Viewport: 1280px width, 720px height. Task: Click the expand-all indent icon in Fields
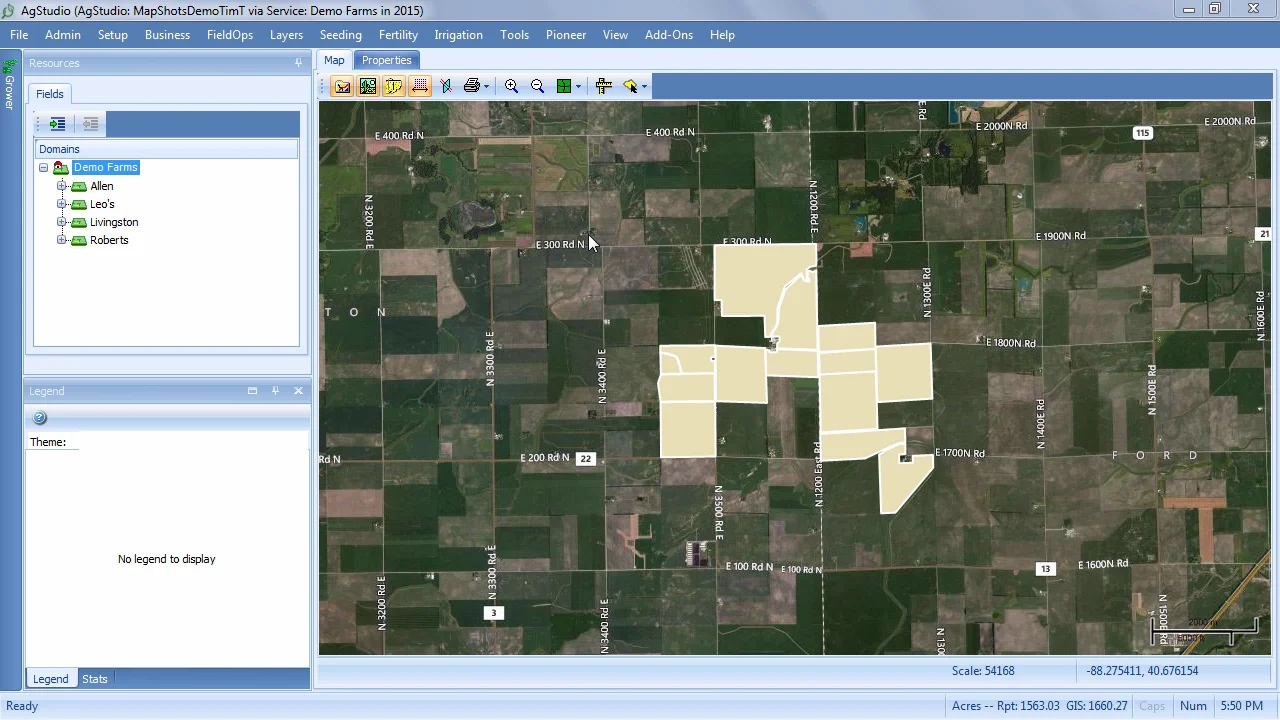pos(58,124)
